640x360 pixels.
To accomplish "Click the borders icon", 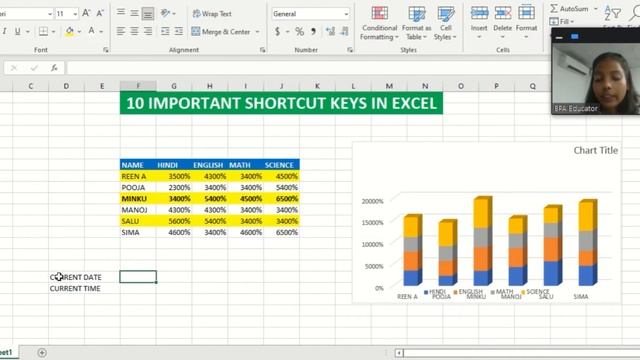I will tap(43, 31).
